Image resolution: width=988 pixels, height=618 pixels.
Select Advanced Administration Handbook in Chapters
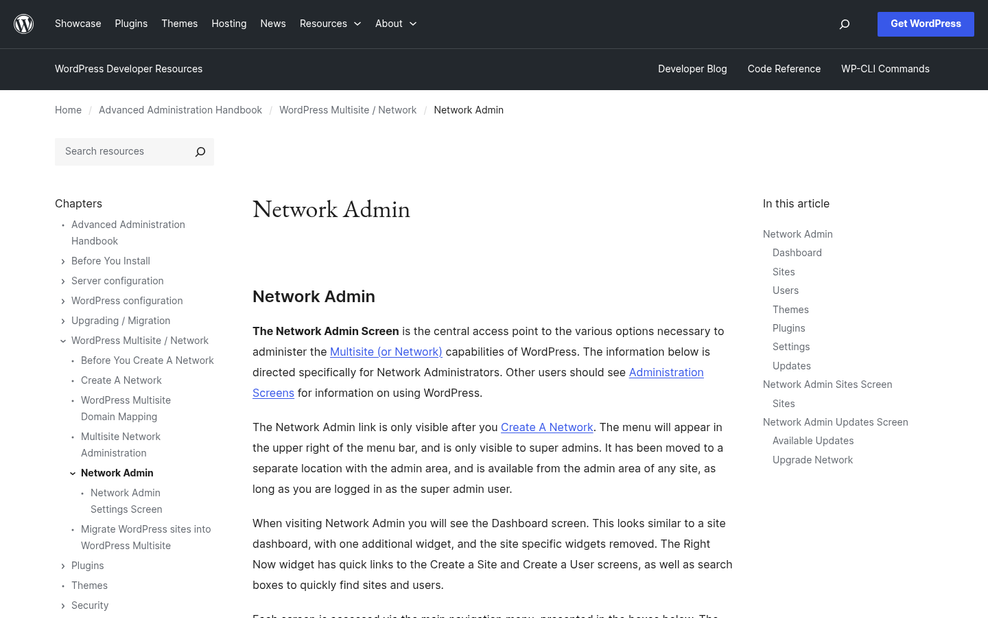click(x=128, y=233)
